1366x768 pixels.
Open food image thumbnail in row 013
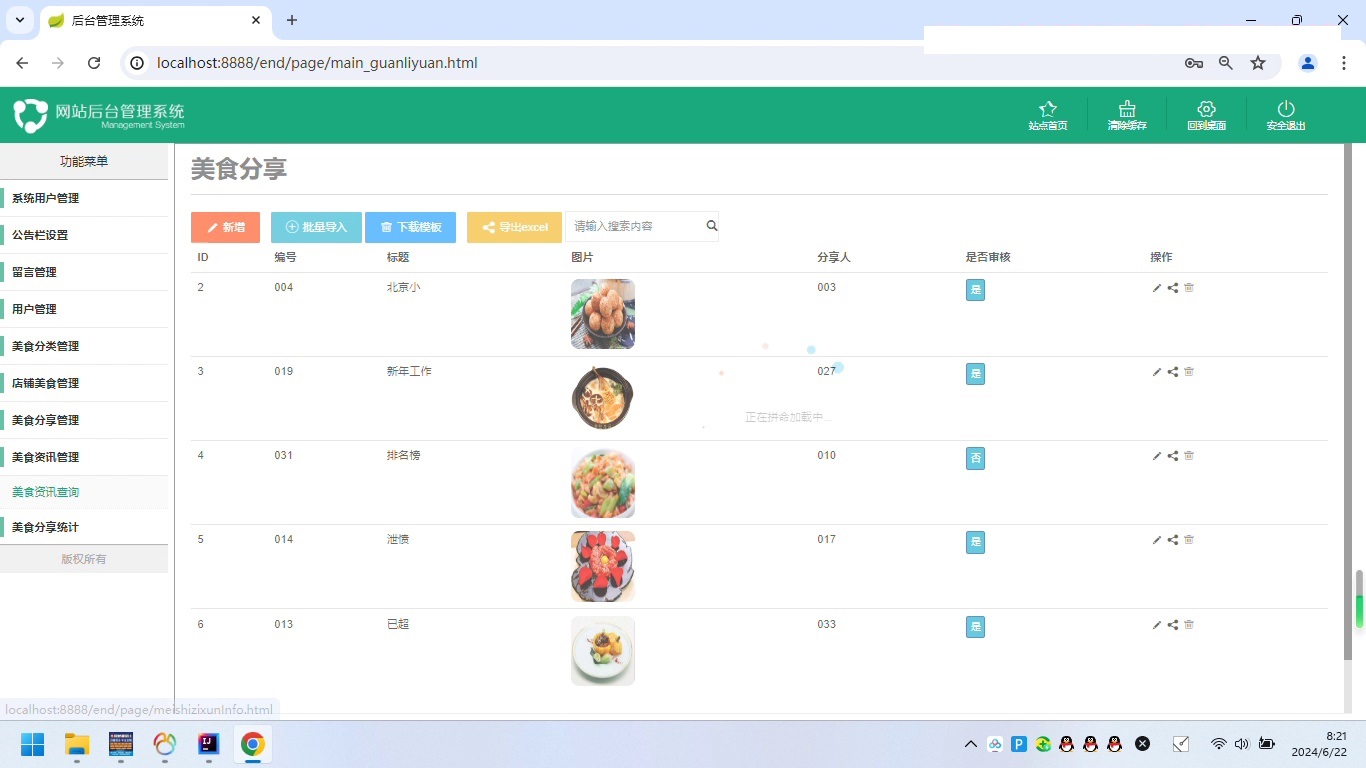603,651
